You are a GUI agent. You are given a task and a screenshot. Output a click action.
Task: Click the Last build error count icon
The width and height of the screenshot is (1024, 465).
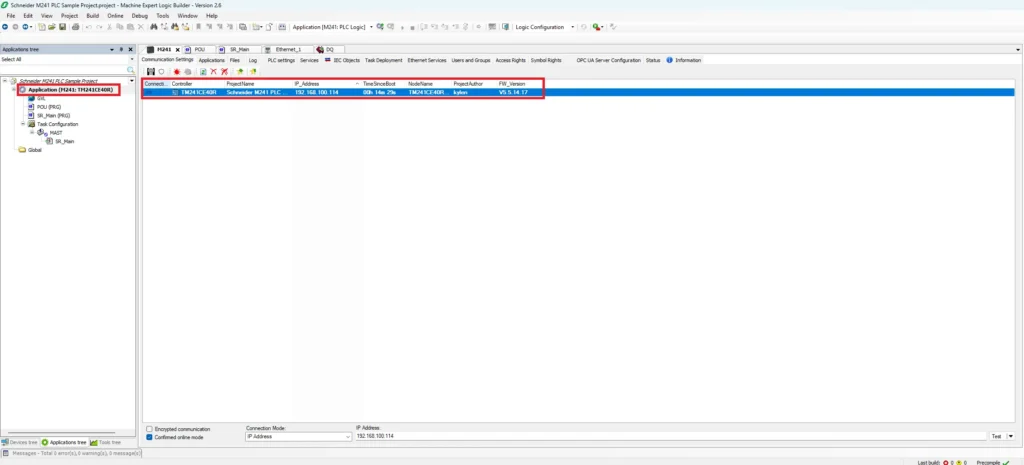(x=945, y=462)
